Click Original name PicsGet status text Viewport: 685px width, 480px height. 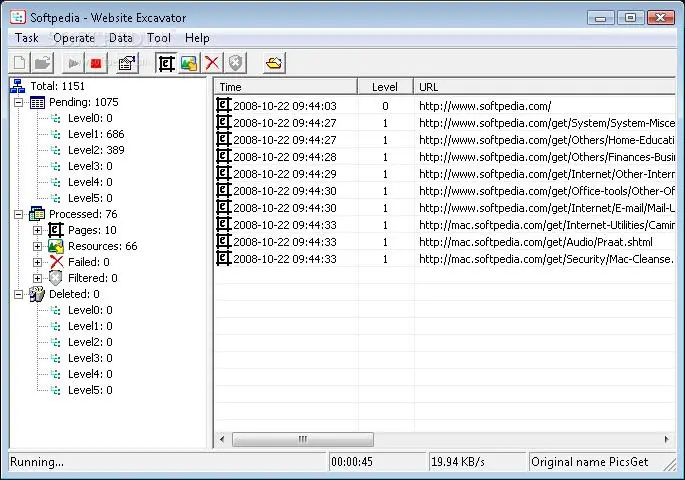tap(590, 462)
